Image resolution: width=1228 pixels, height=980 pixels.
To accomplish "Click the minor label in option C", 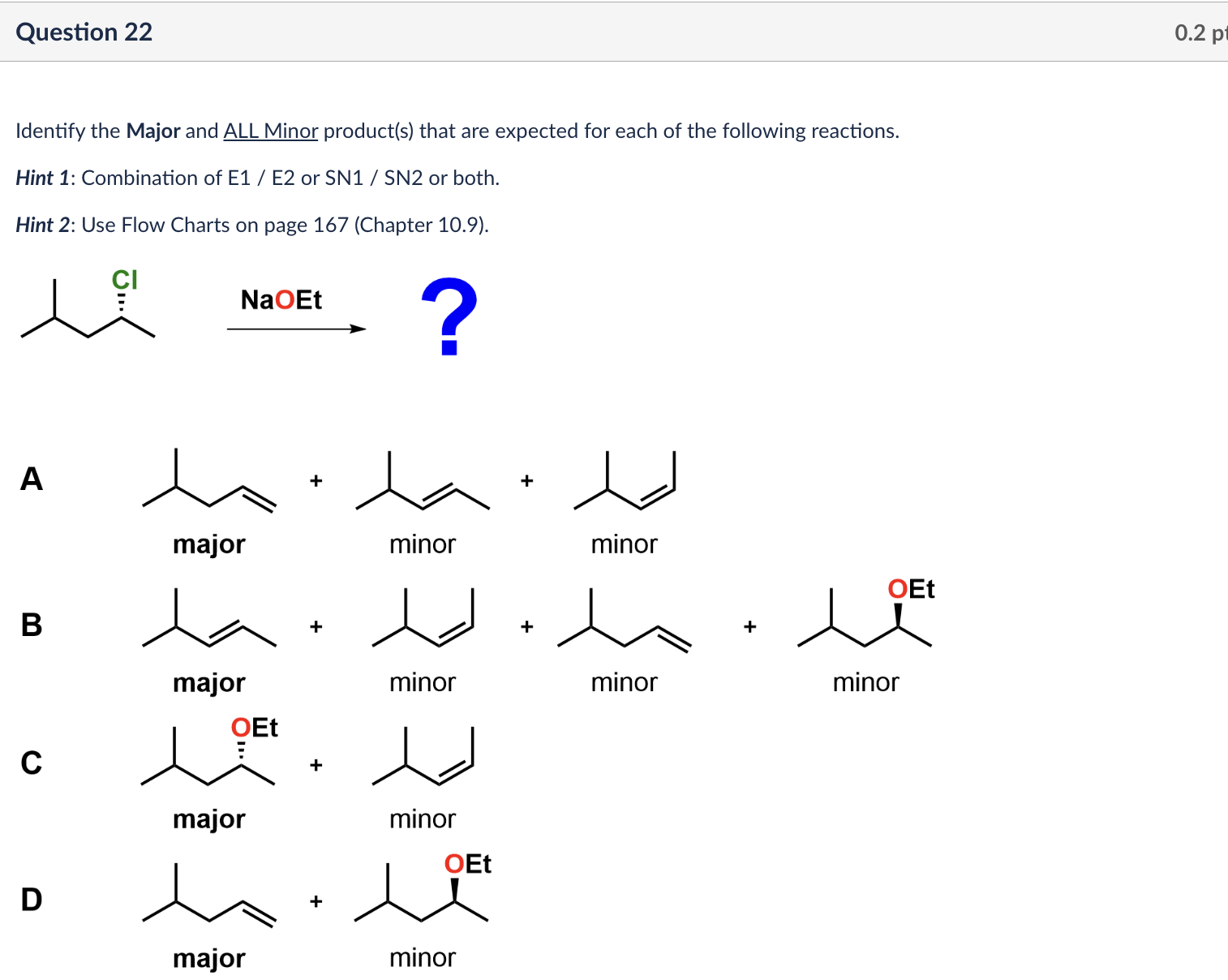I will click(422, 819).
